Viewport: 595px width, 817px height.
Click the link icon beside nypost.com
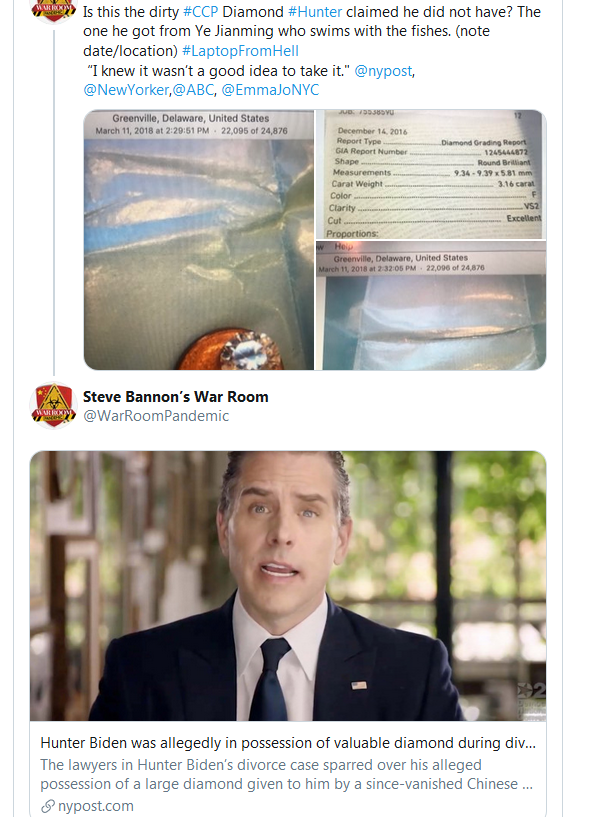tap(47, 806)
